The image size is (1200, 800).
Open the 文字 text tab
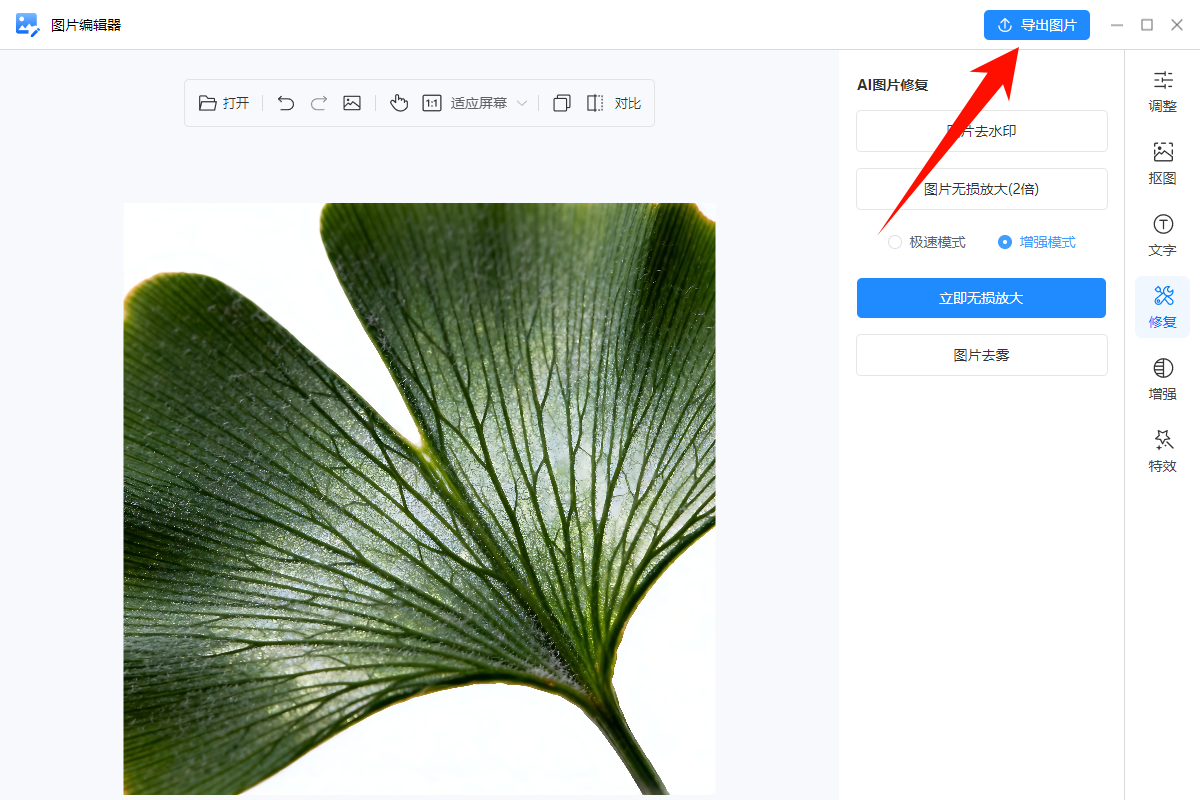tap(1162, 235)
